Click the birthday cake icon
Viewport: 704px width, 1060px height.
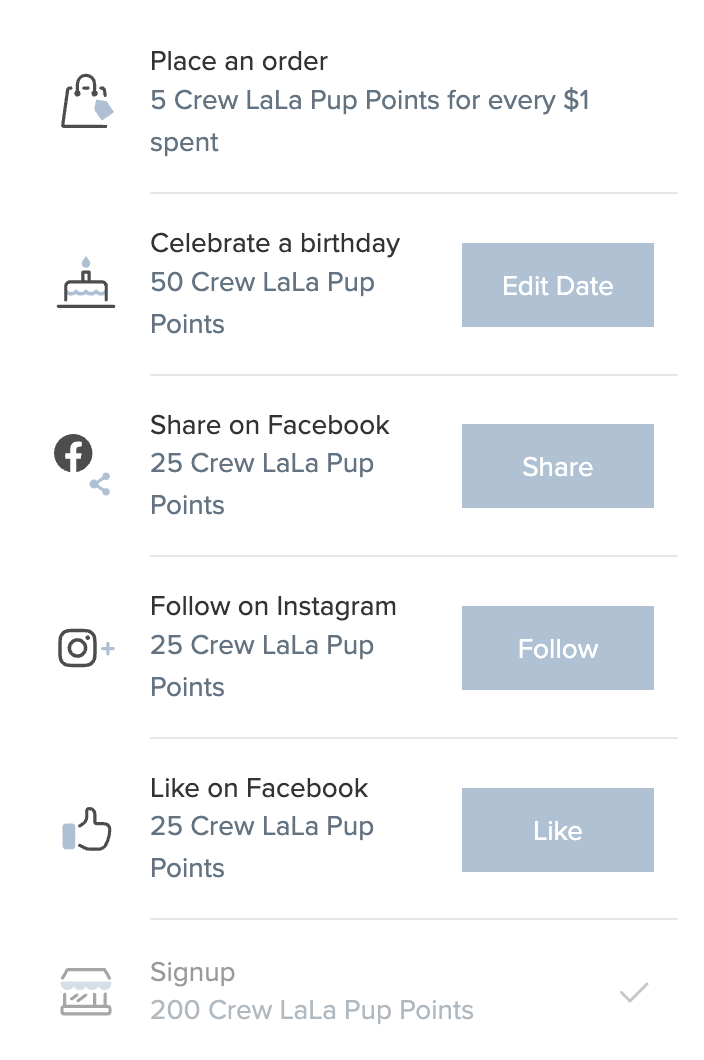pyautogui.click(x=86, y=284)
